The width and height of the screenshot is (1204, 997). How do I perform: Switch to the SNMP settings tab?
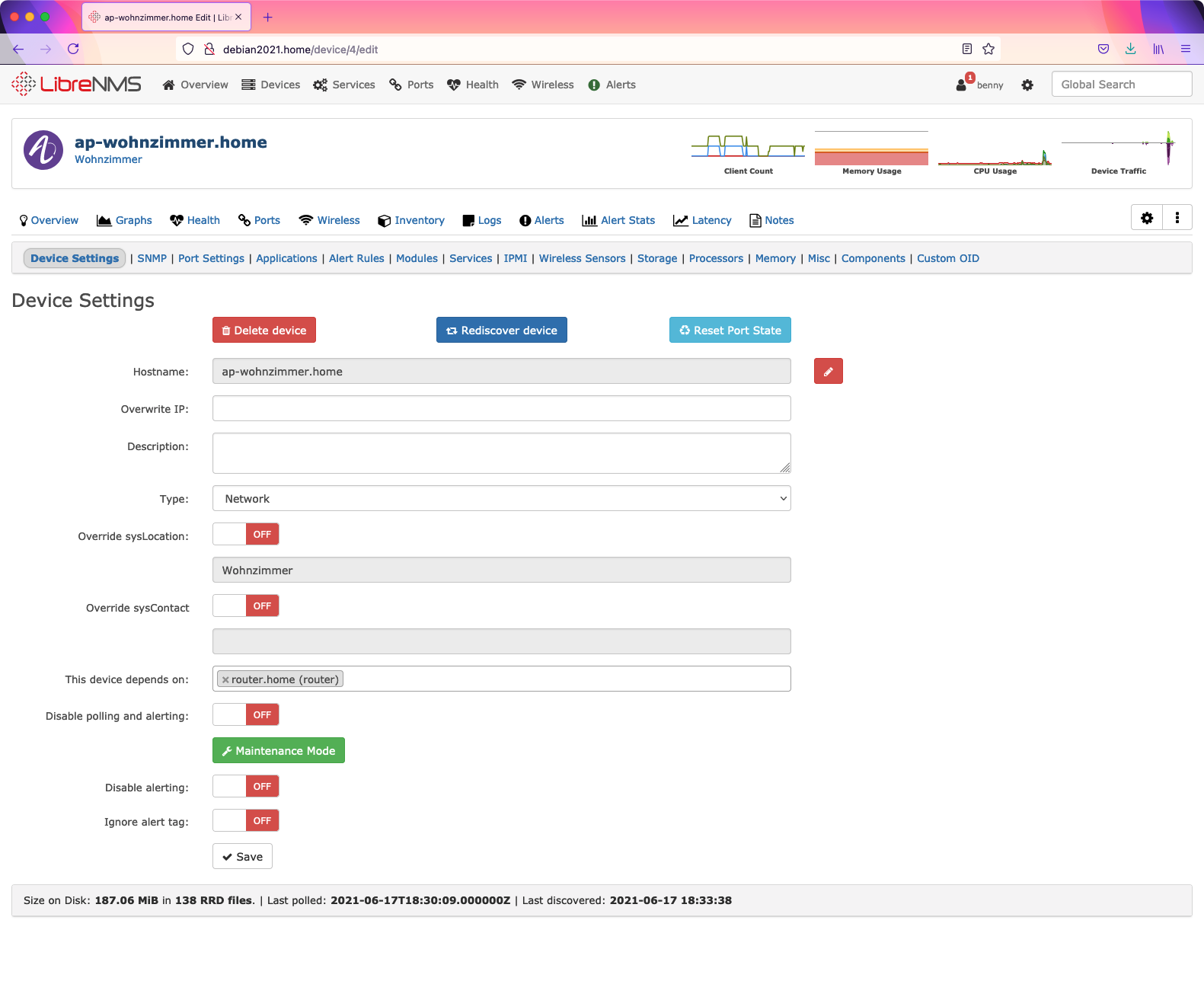tap(152, 259)
